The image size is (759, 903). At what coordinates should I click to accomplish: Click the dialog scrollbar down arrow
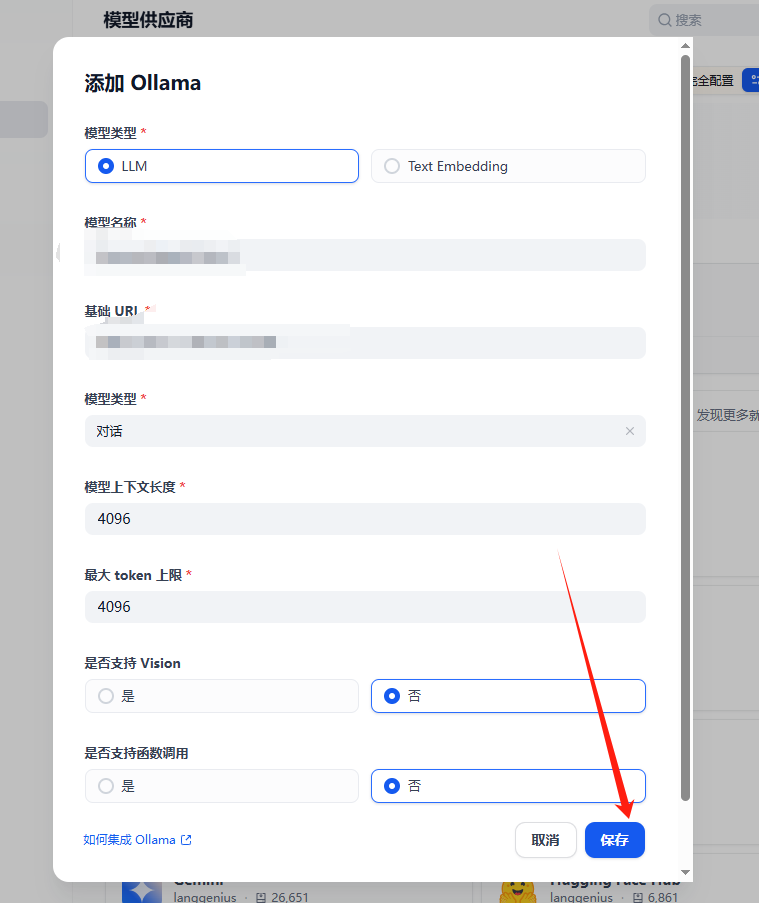[x=685, y=872]
